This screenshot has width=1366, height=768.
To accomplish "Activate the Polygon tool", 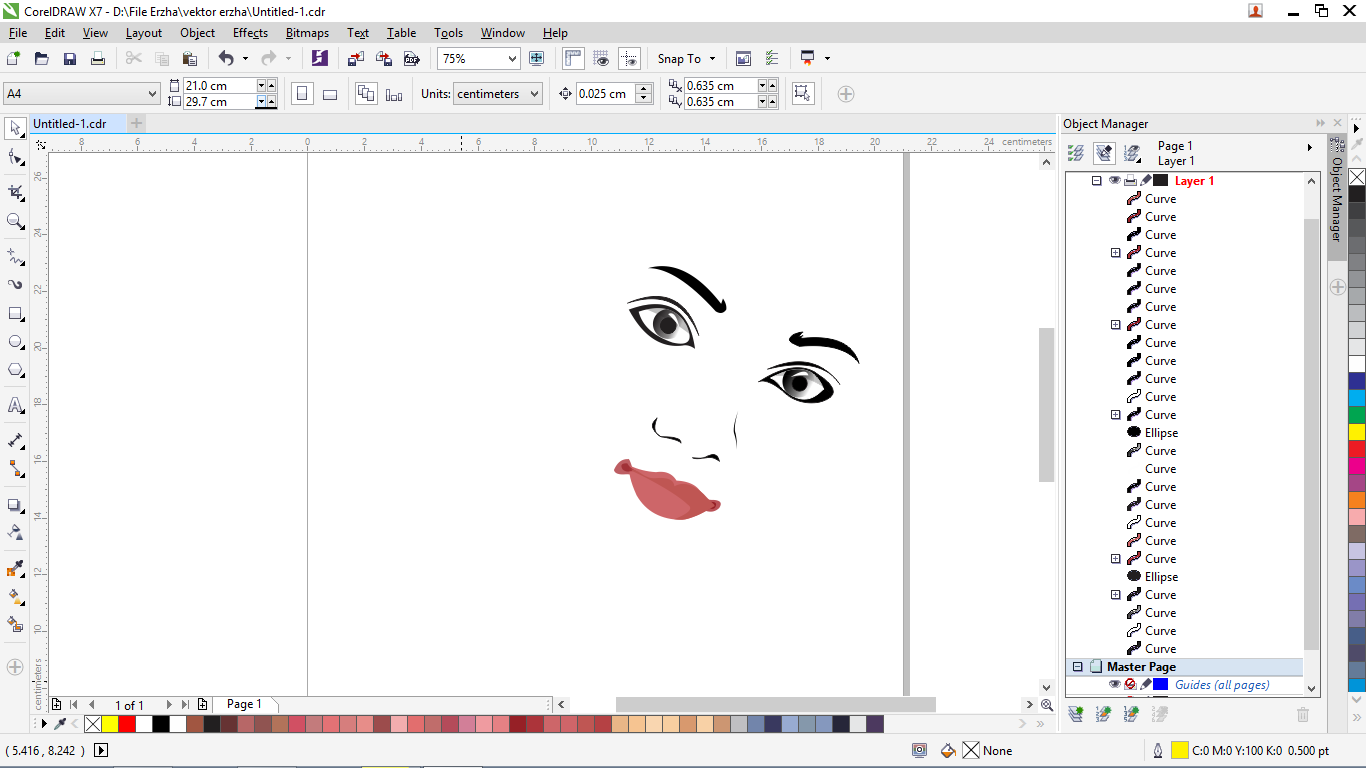I will coord(15,370).
